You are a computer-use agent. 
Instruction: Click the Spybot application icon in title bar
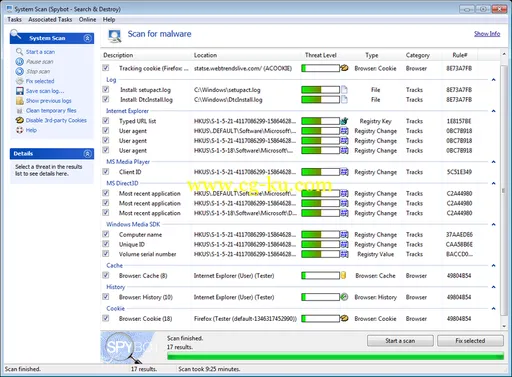point(9,9)
